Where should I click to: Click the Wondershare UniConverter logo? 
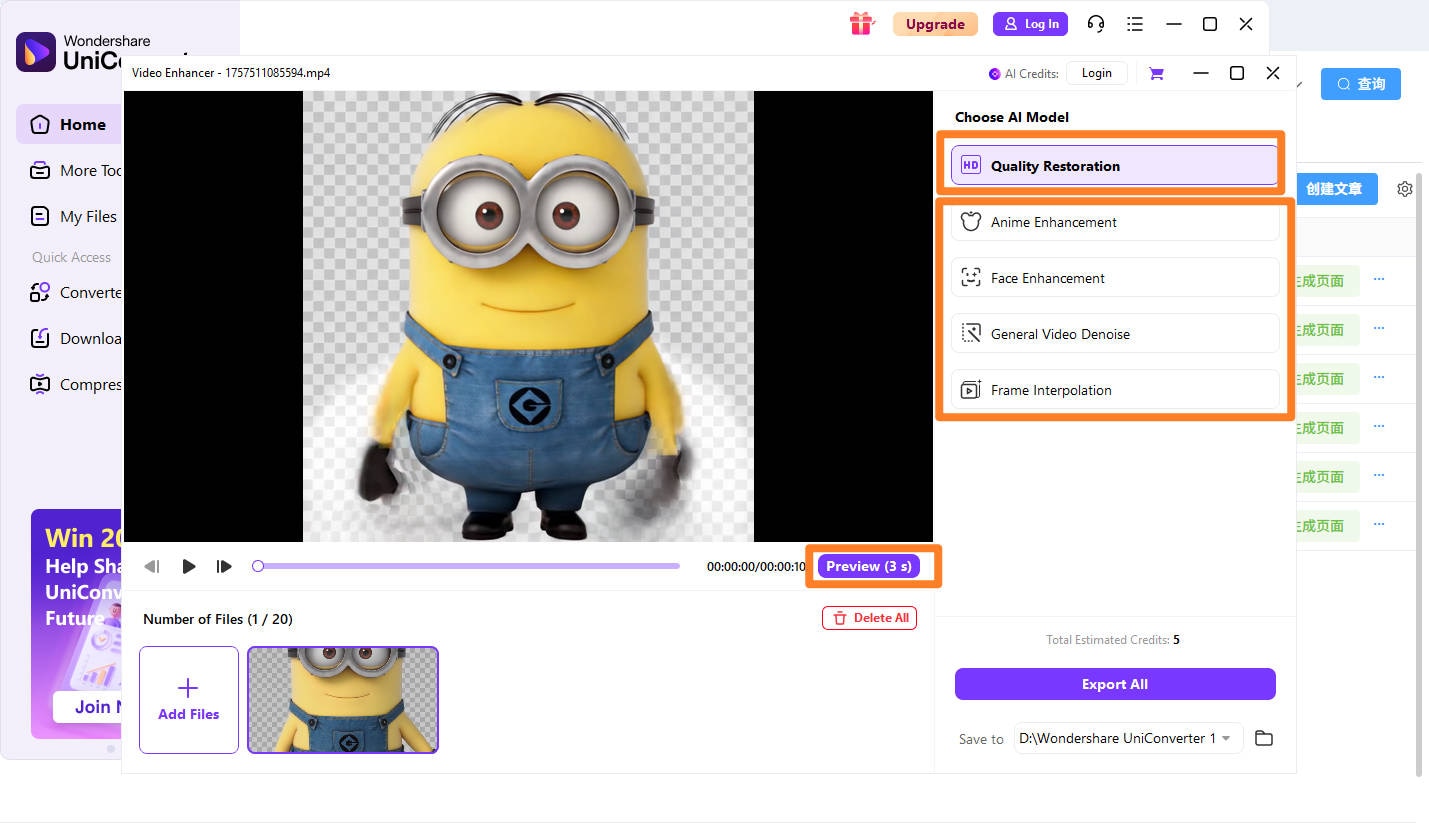click(x=36, y=52)
